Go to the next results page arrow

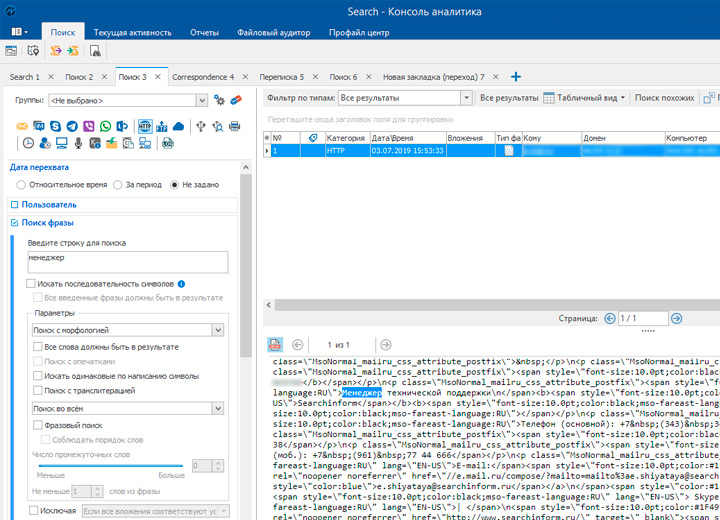pyautogui.click(x=676, y=318)
